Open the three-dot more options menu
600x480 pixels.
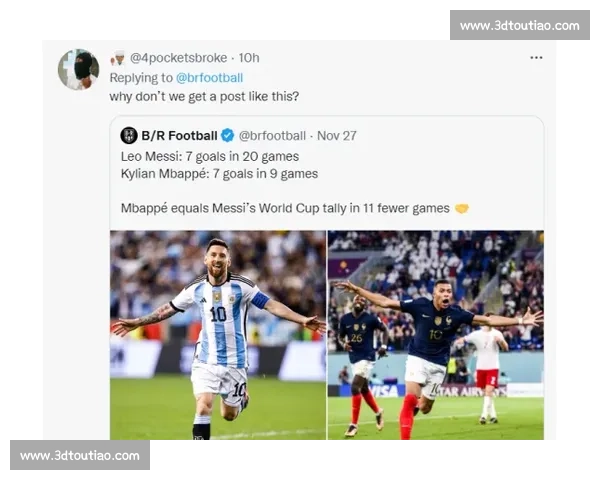[536, 58]
